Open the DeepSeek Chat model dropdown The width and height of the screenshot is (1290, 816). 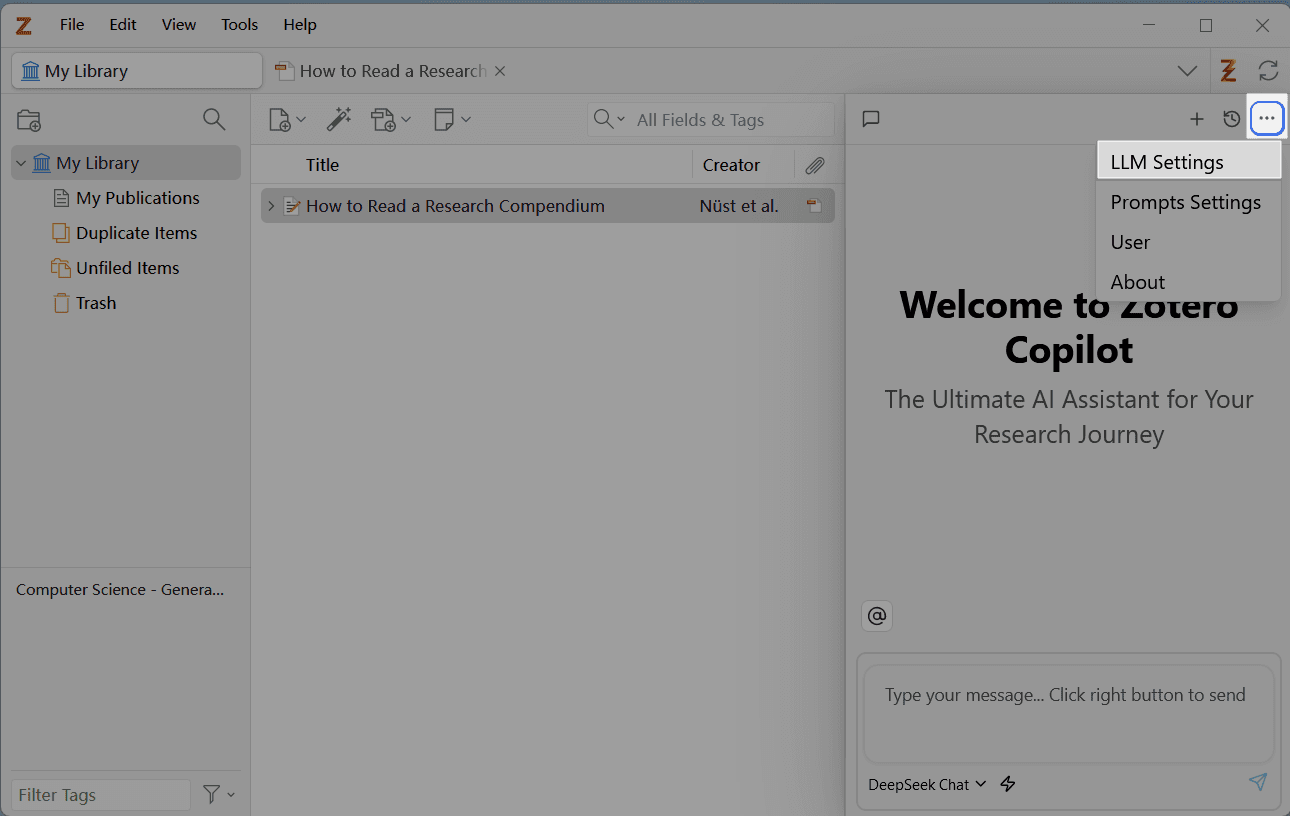pos(927,784)
